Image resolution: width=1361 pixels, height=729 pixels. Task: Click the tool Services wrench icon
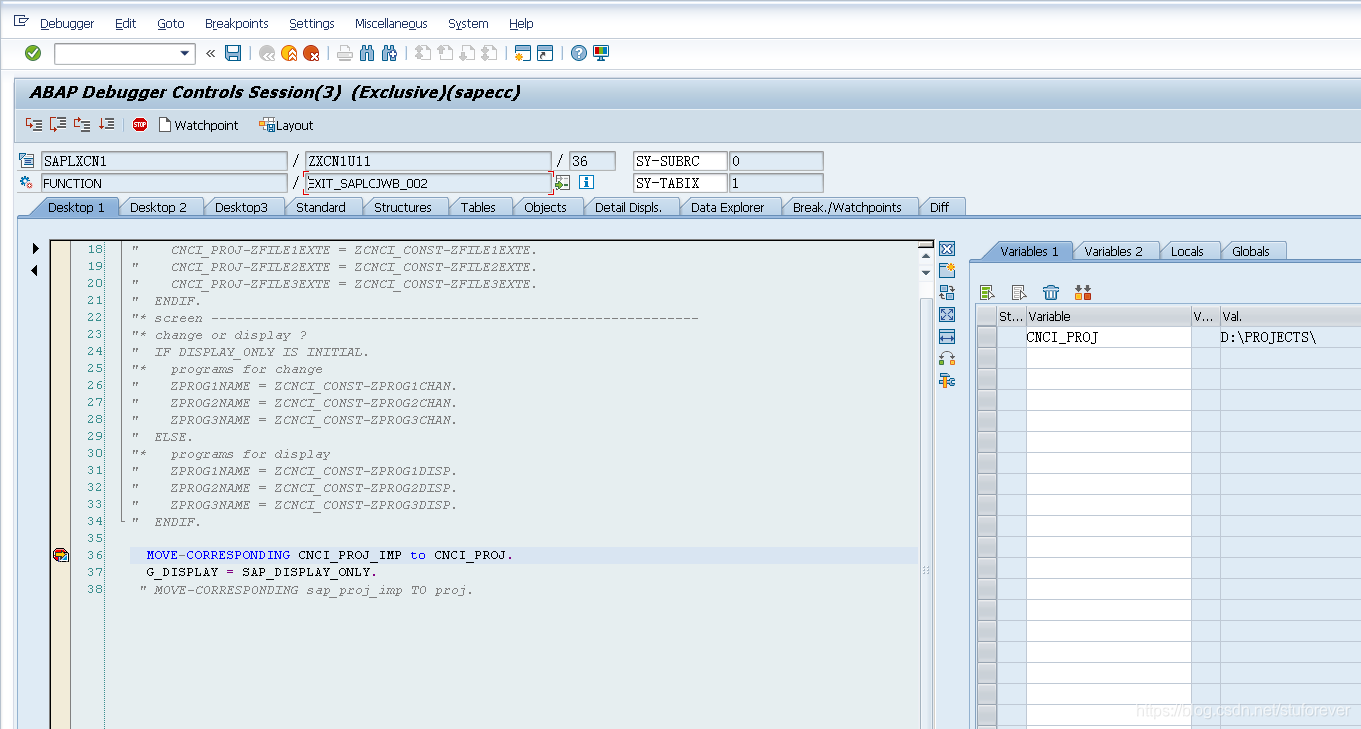947,381
